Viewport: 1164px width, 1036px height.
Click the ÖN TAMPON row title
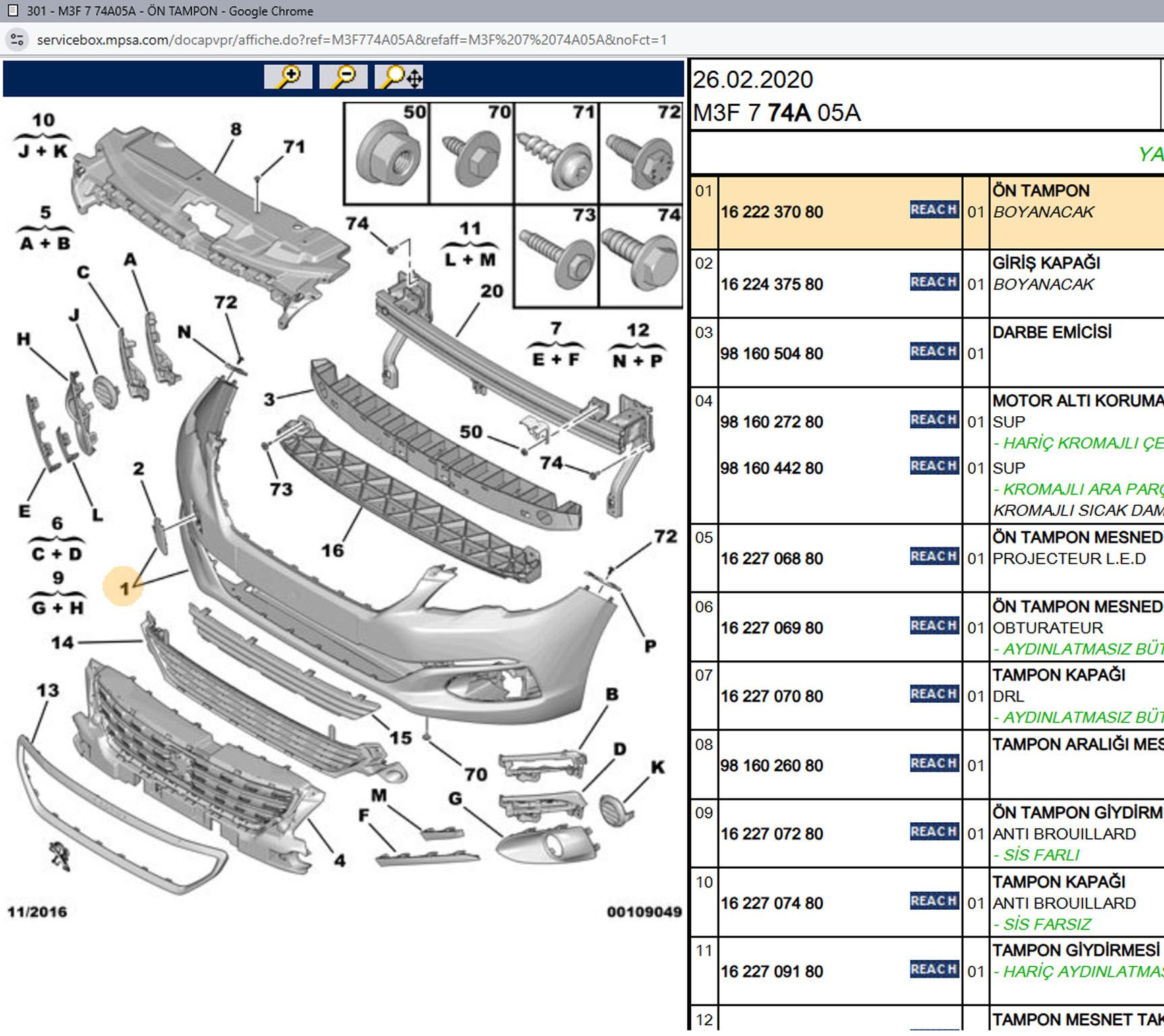1041,191
